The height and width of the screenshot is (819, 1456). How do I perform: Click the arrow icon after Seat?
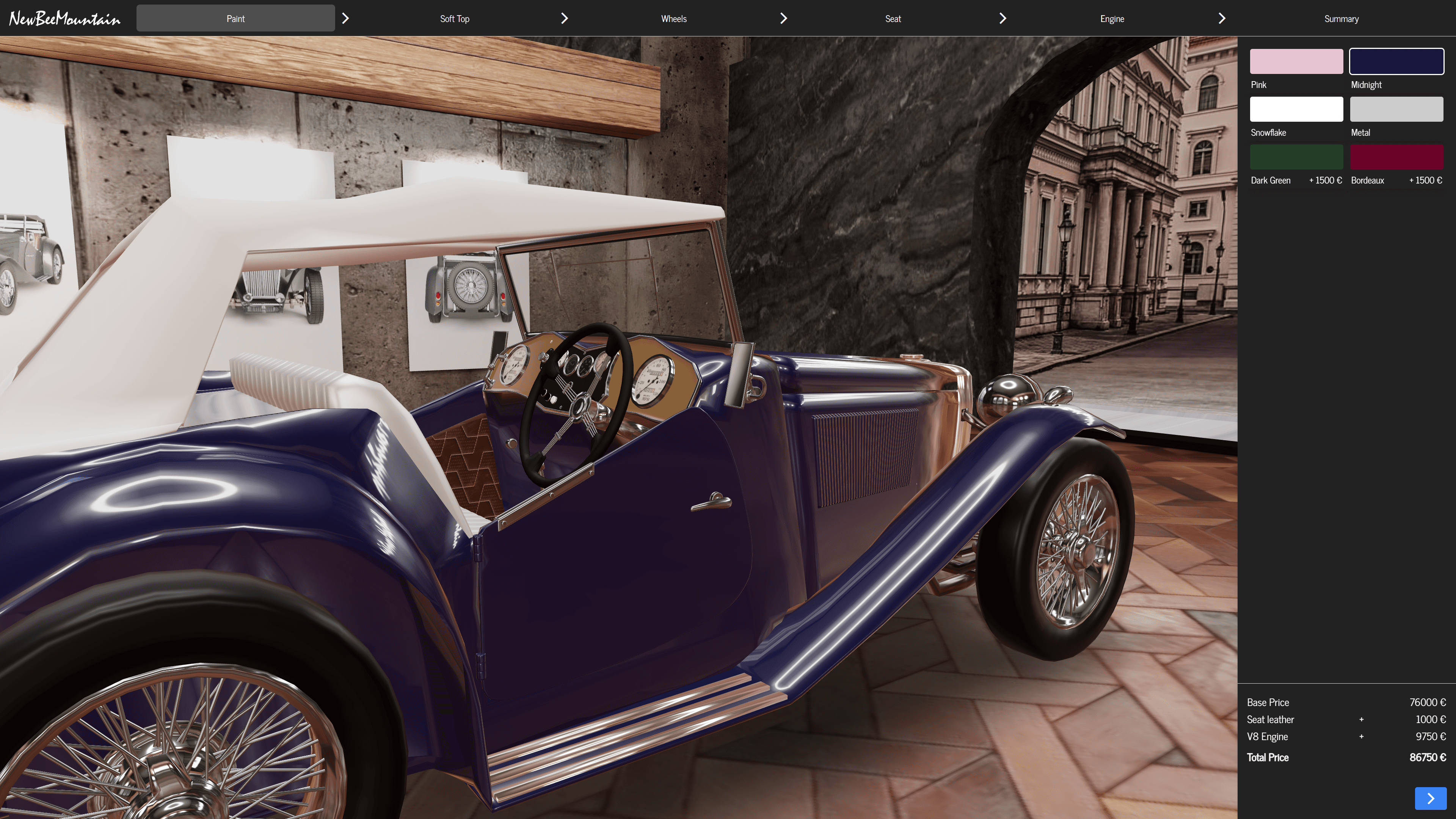1002,18
